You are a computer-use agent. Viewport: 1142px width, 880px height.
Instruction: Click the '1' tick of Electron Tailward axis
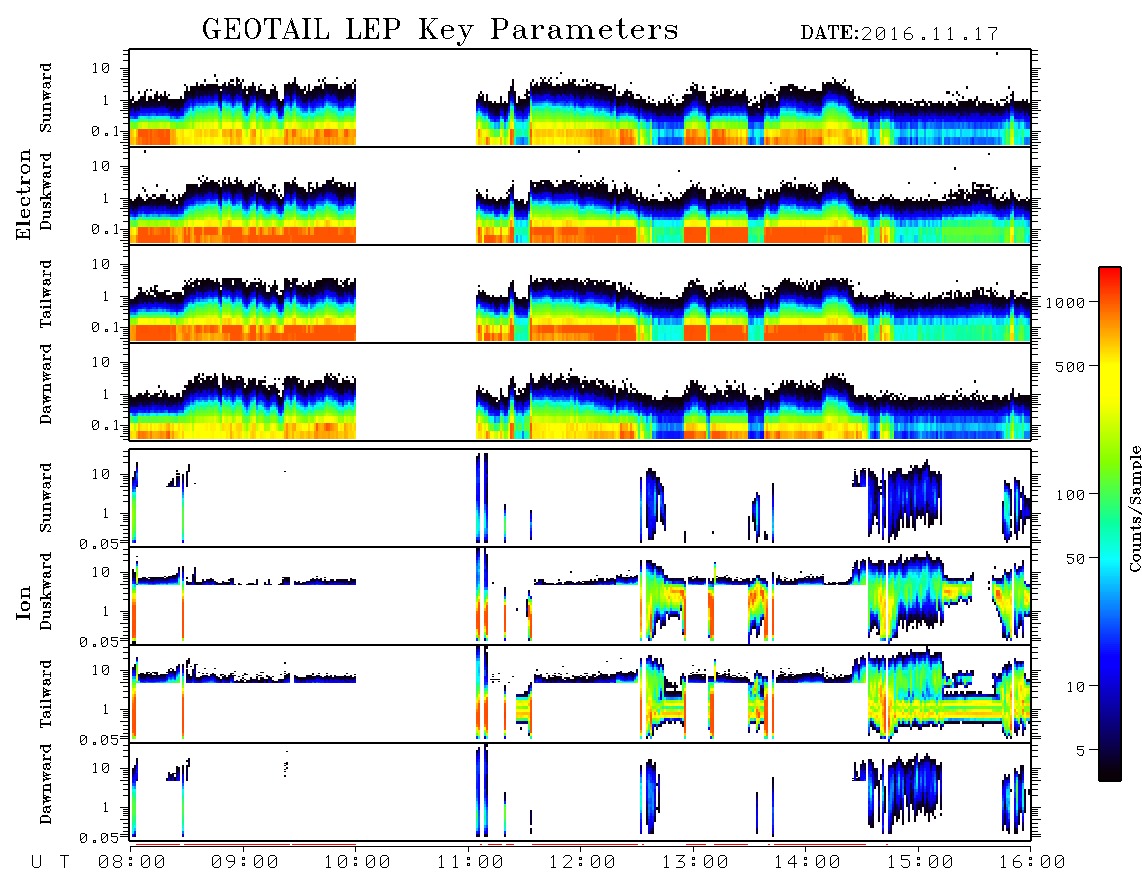pyautogui.click(x=106, y=296)
